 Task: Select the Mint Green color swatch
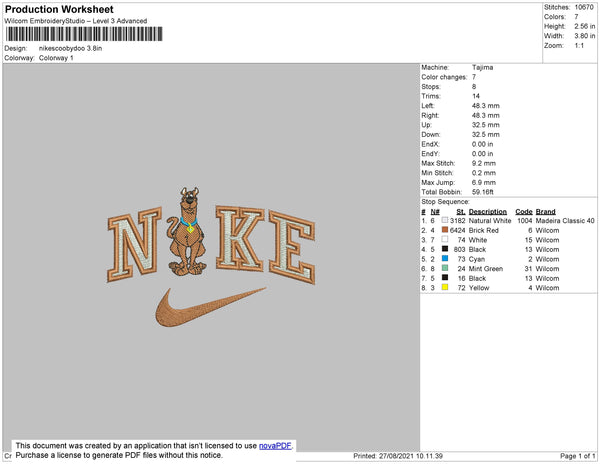445,268
